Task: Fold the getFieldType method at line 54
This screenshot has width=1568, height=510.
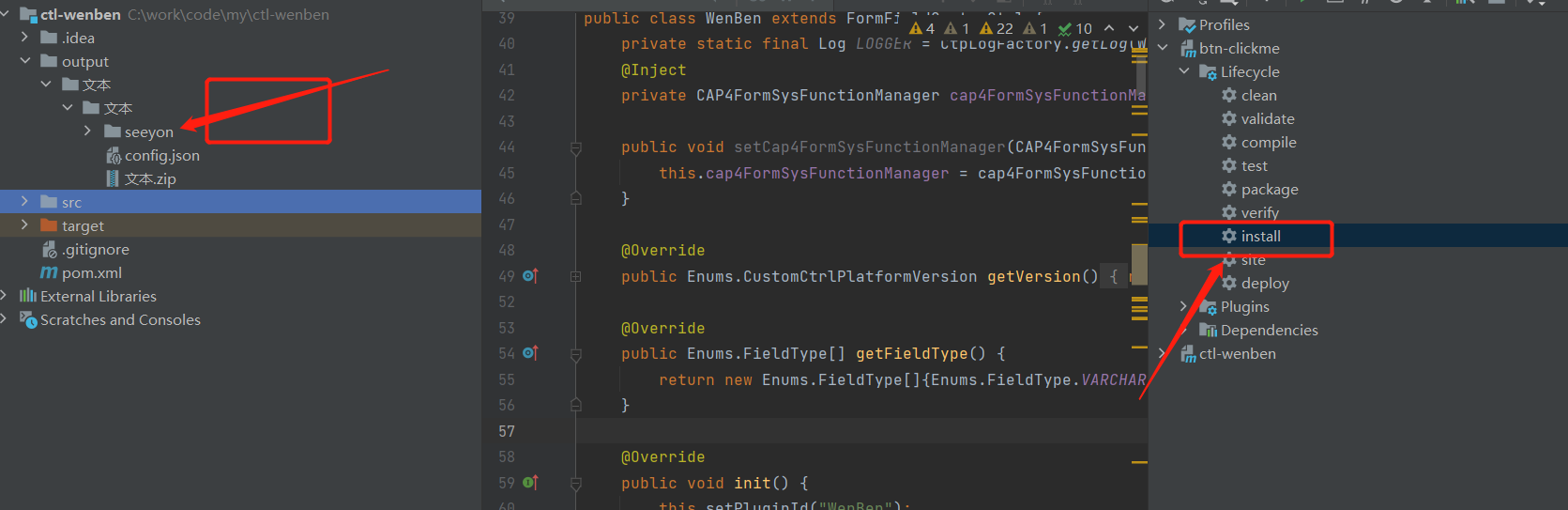Action: (576, 354)
